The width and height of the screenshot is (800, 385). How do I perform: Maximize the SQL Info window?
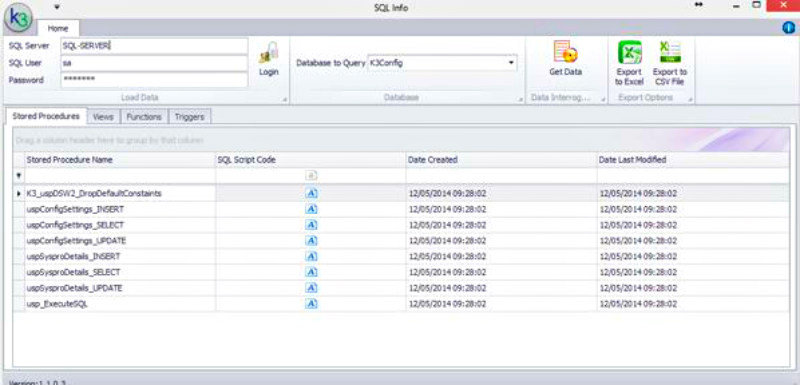pos(757,5)
